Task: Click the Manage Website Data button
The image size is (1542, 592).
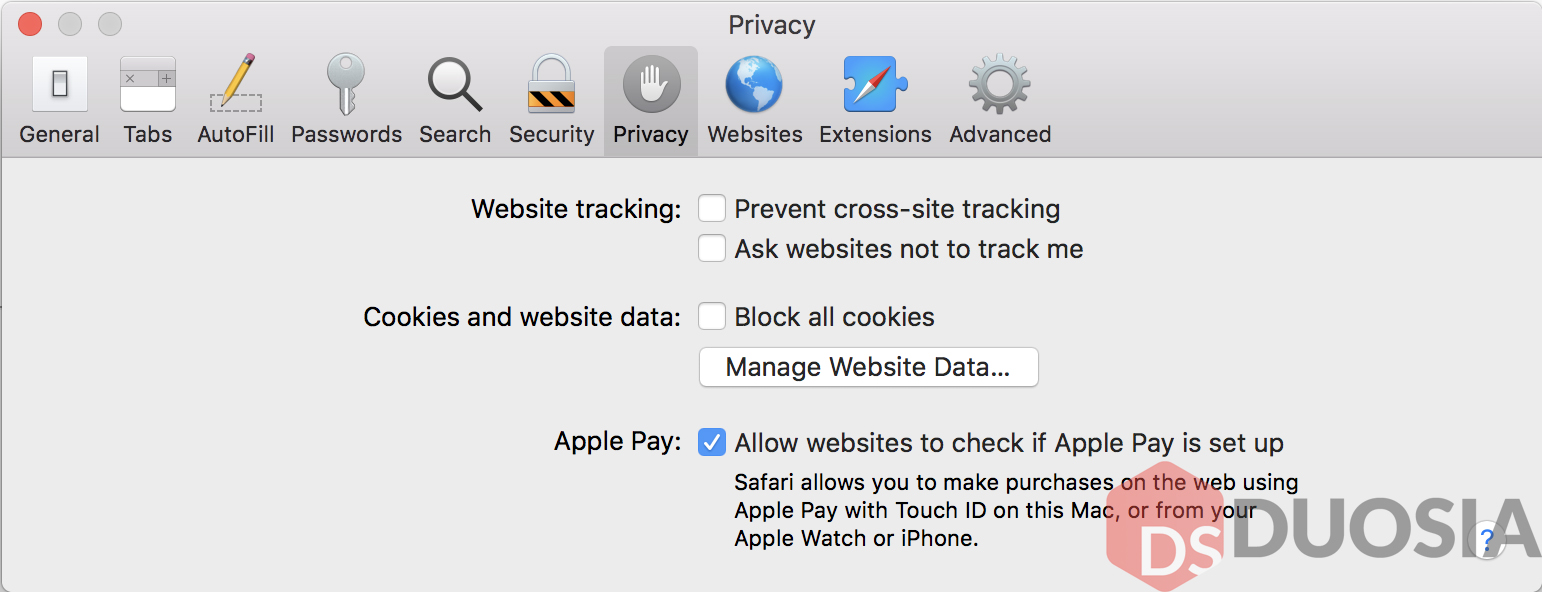Action: (868, 367)
